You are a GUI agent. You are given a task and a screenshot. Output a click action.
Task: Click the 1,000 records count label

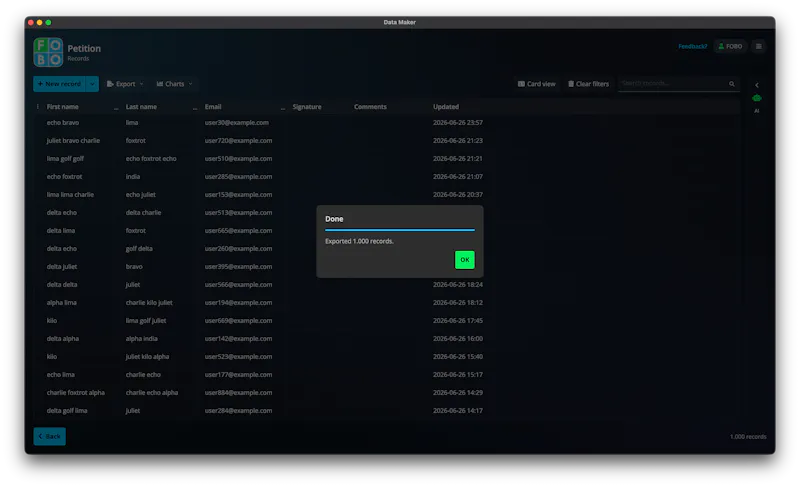coord(748,437)
